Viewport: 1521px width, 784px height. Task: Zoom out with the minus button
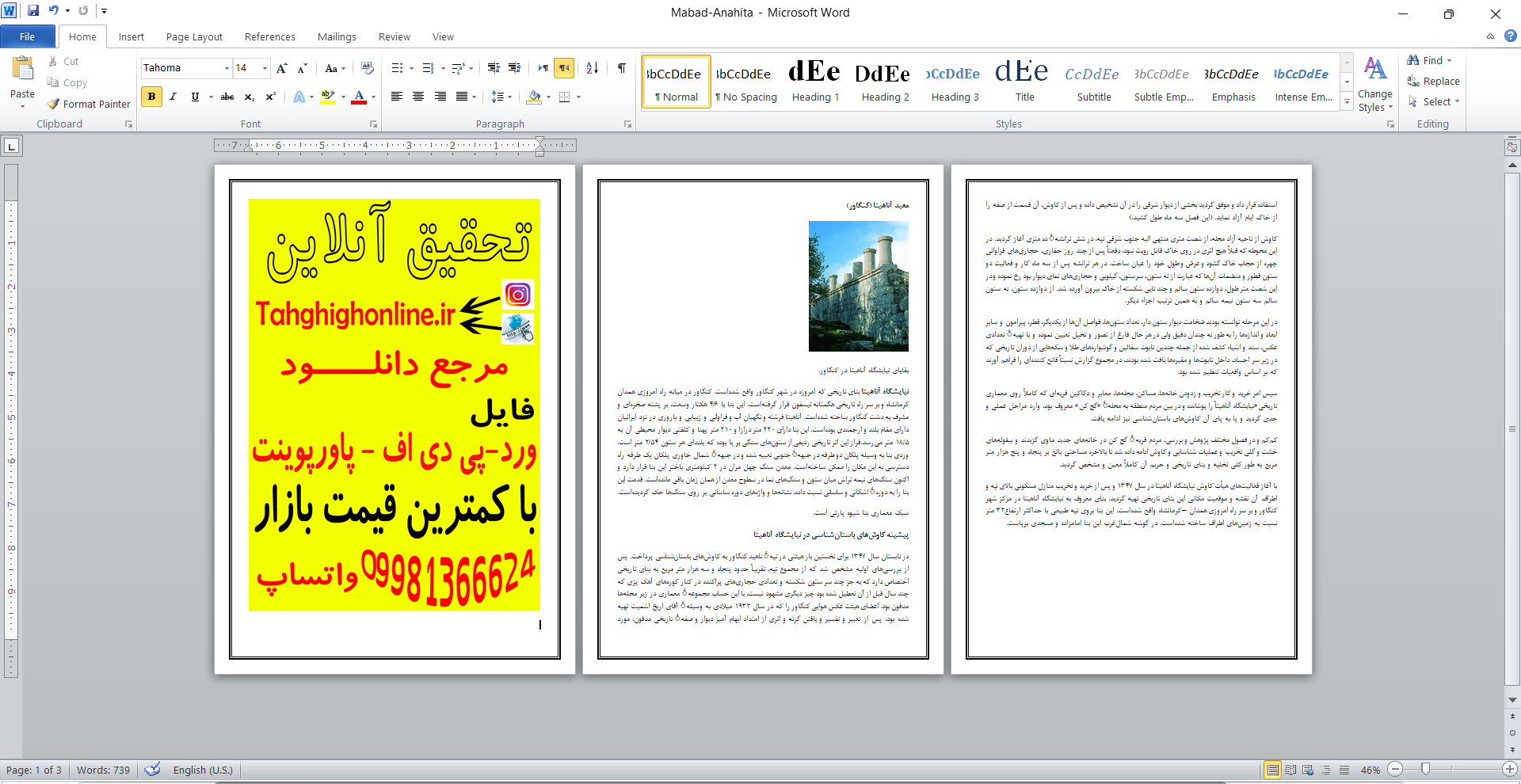click(x=1396, y=769)
